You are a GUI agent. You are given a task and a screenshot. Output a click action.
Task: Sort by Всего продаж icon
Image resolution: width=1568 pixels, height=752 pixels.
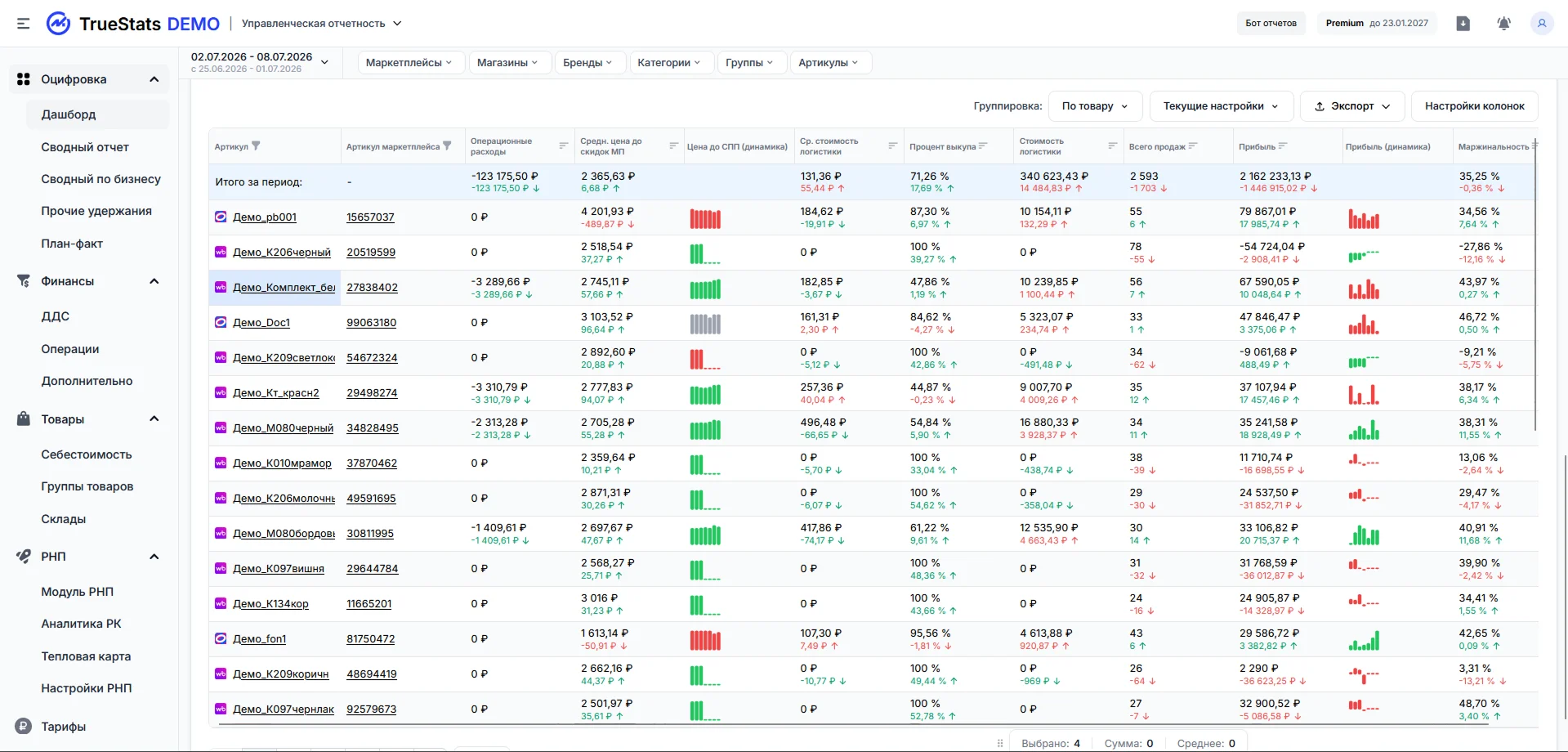[x=1193, y=145]
